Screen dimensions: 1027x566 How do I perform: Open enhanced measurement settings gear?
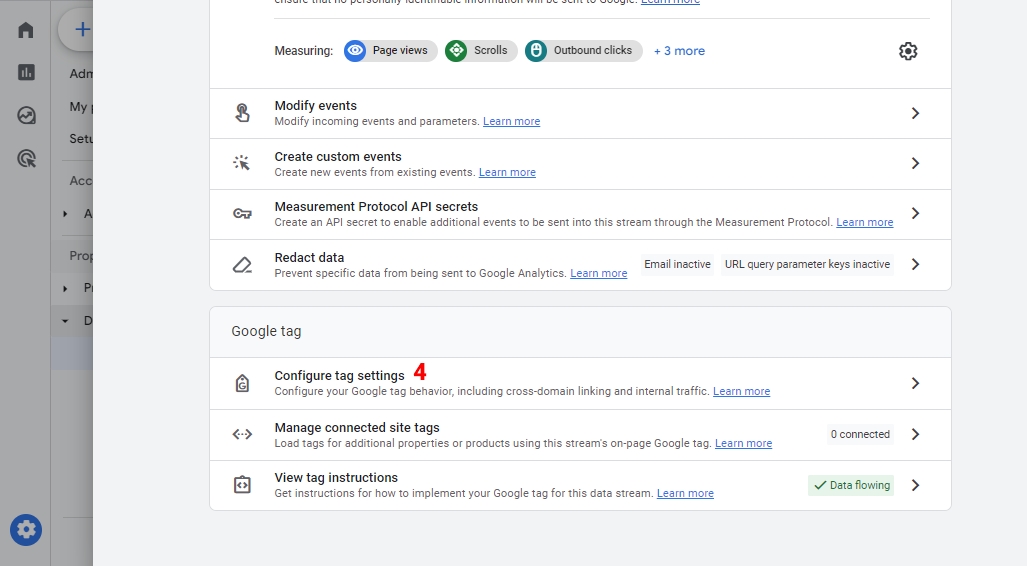tap(907, 51)
